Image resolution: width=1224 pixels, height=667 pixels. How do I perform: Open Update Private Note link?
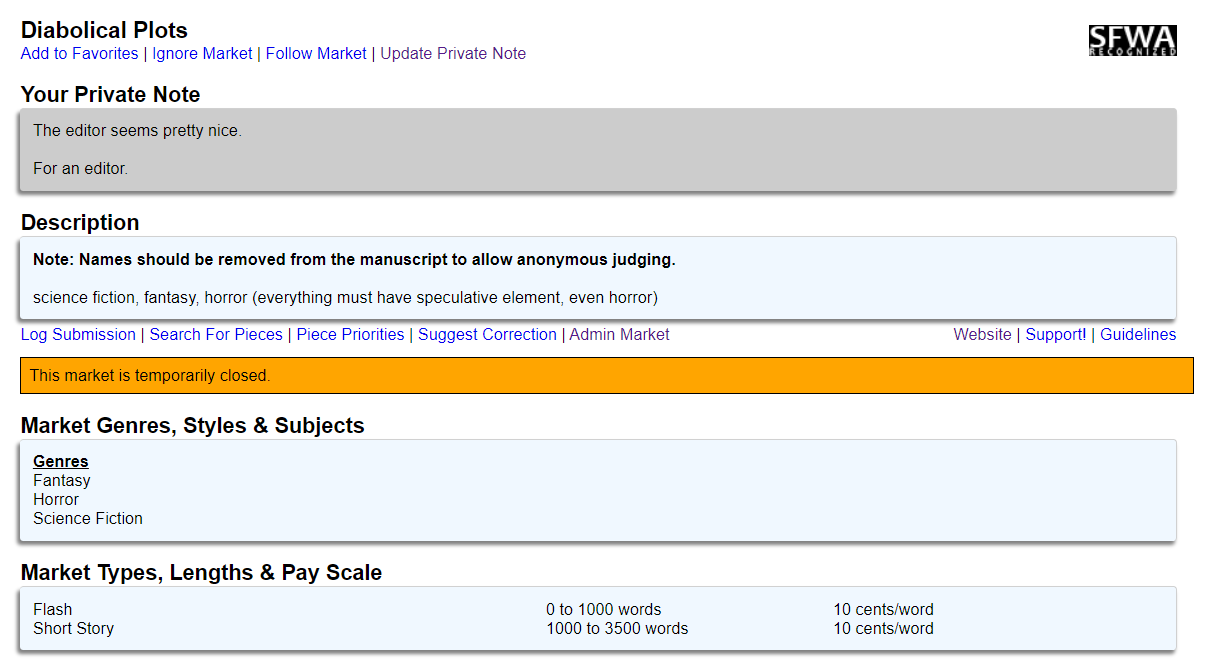453,54
